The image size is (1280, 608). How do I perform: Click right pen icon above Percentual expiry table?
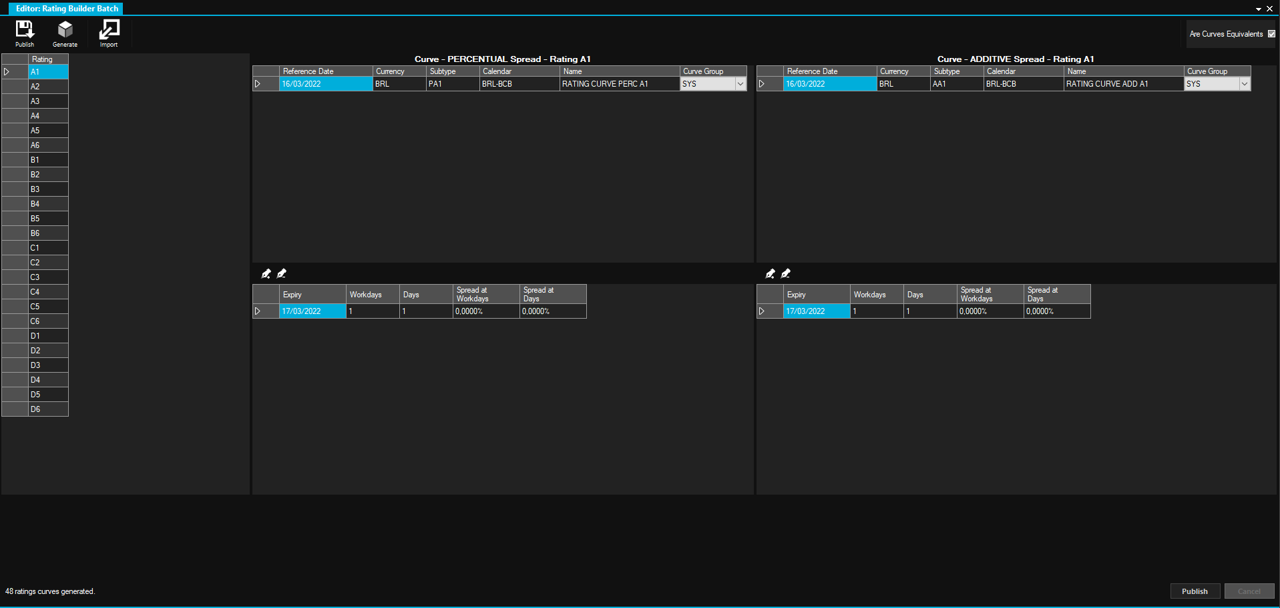282,273
